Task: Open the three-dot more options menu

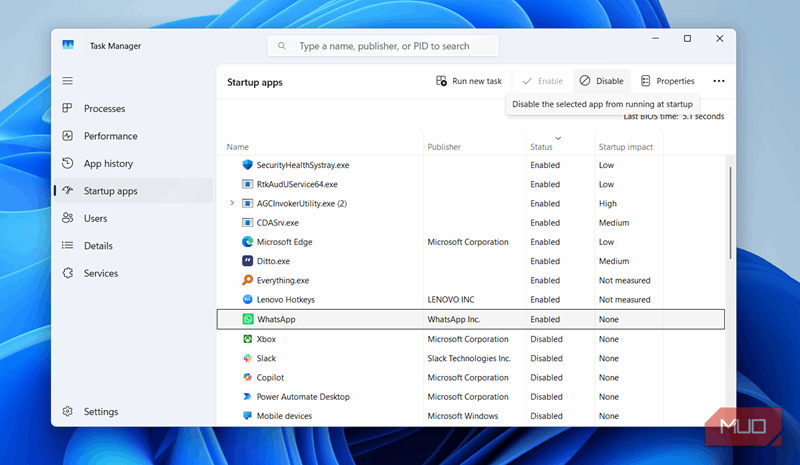Action: (x=718, y=81)
